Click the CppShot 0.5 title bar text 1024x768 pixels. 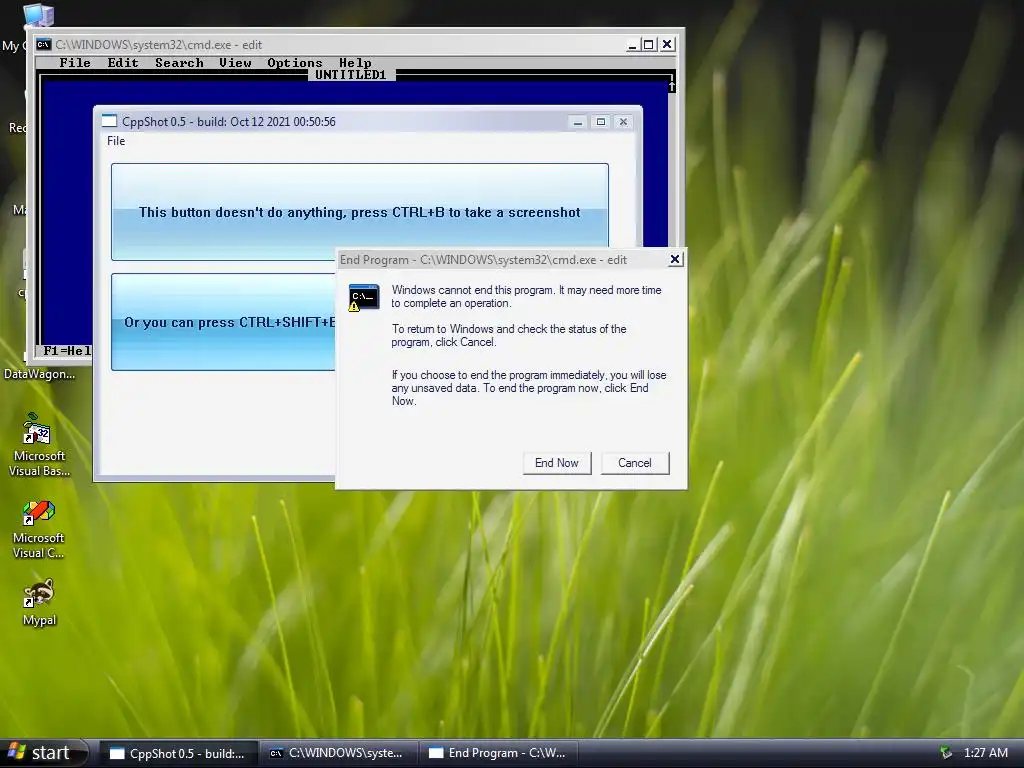[229, 122]
